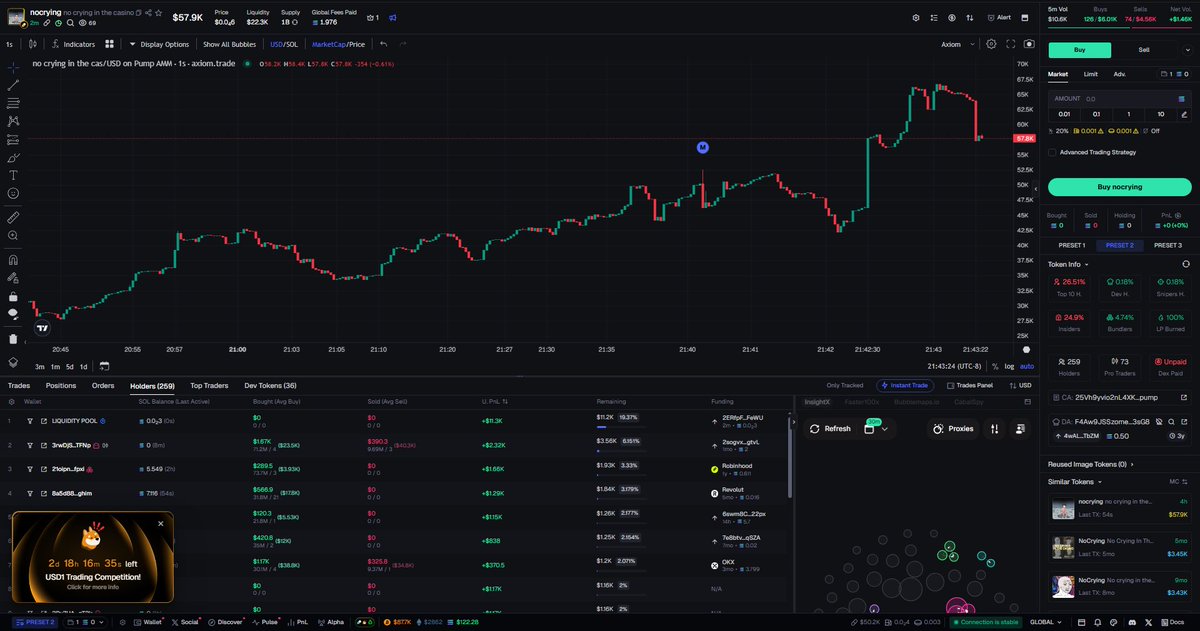The image size is (1200, 631).
Task: Expand Reused Image Tokens section
Action: 1091,464
